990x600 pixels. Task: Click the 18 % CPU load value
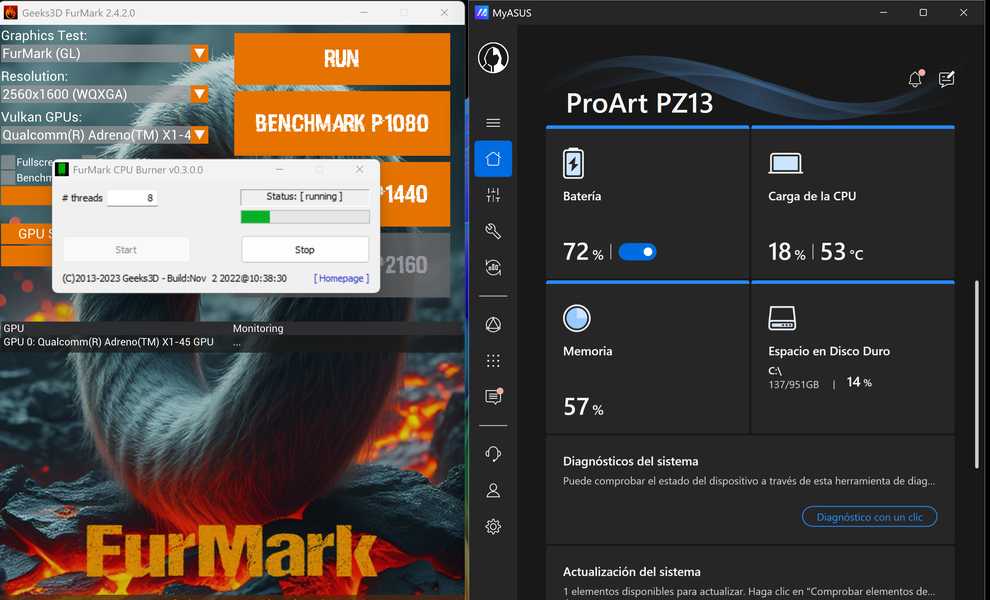pyautogui.click(x=787, y=252)
